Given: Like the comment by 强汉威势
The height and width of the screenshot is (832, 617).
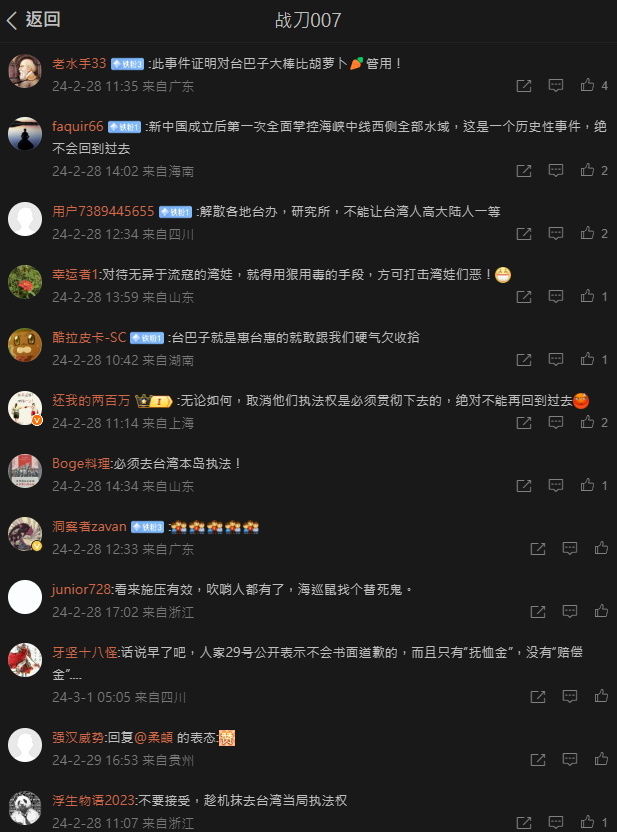Looking at the screenshot, I should (601, 759).
